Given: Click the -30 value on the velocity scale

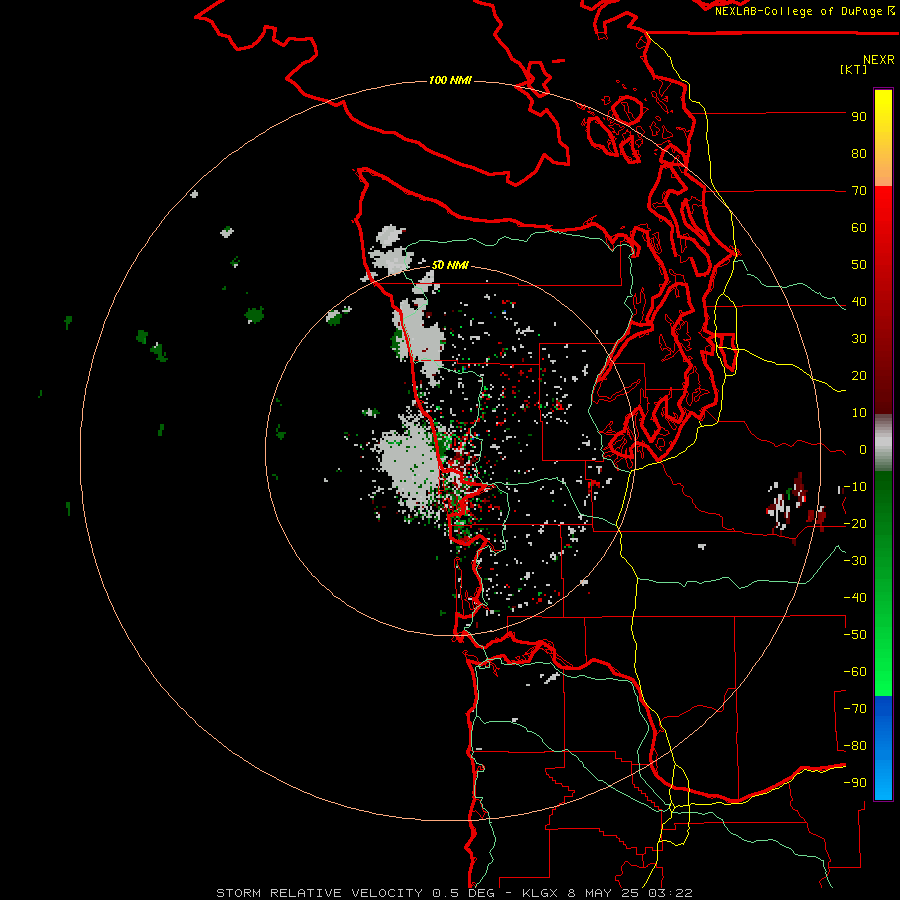Looking at the screenshot, I should (x=855, y=561).
